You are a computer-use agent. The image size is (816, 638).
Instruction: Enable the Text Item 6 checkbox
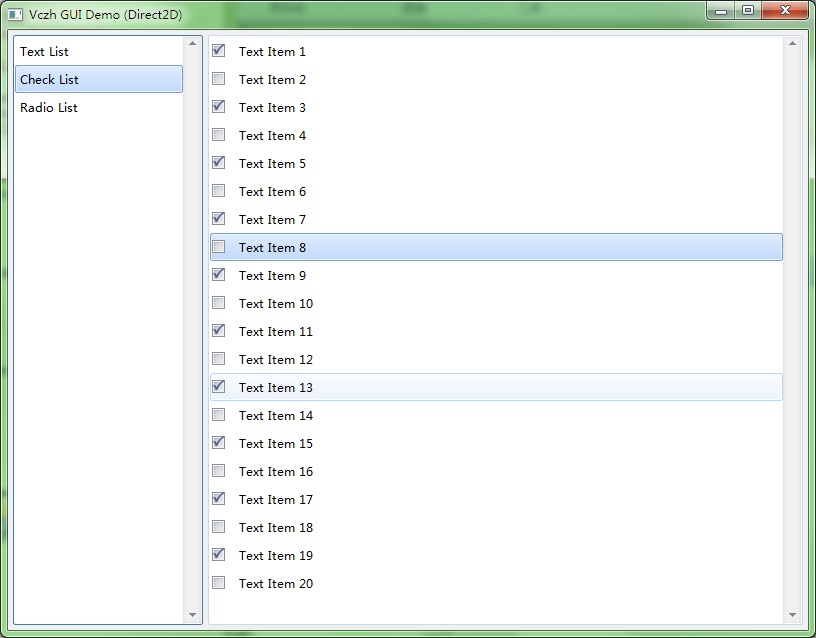219,190
